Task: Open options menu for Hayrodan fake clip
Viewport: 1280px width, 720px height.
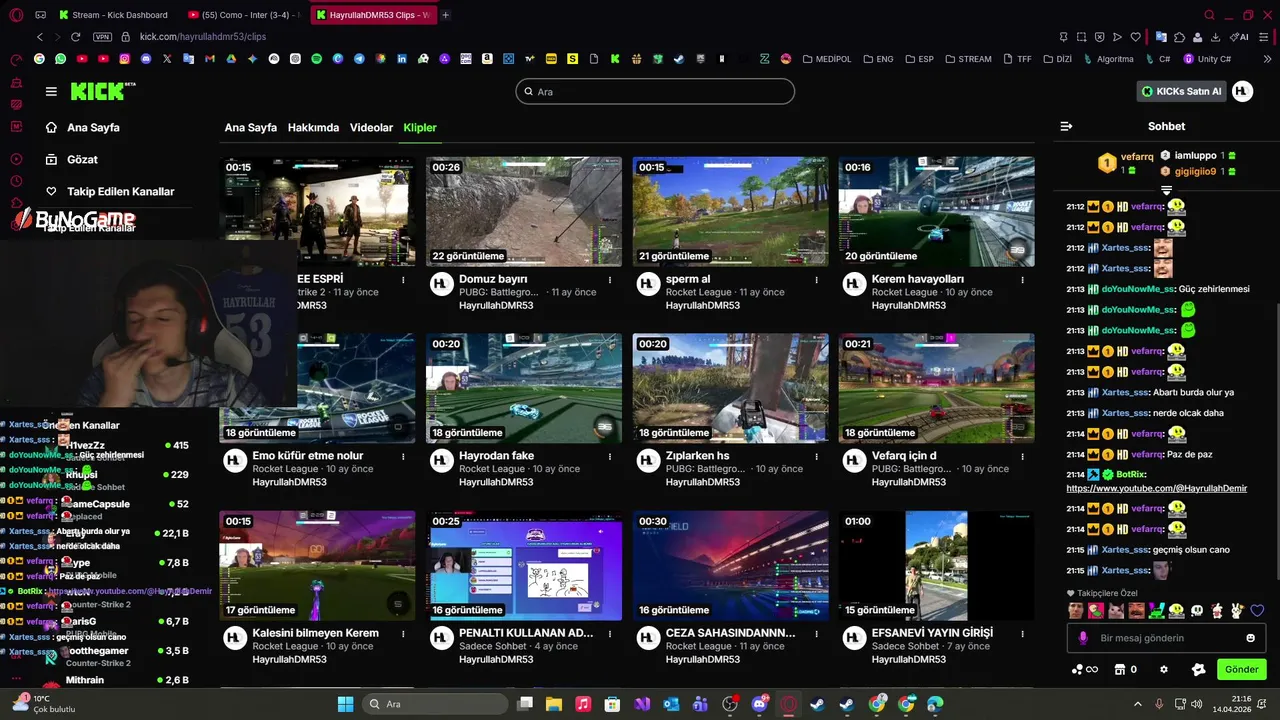Action: tap(610, 457)
